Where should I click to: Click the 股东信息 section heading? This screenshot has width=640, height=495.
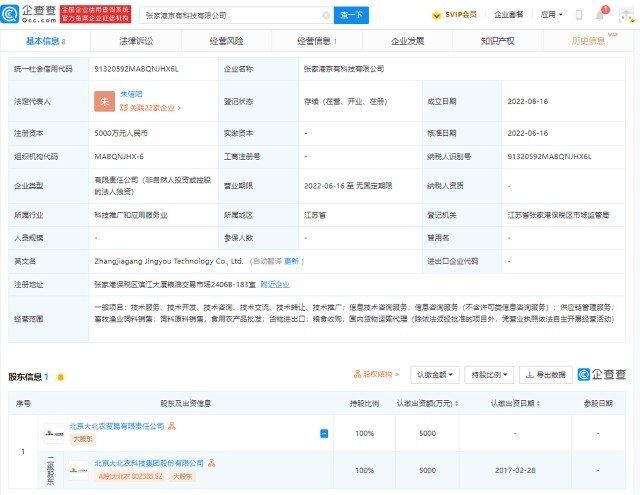click(x=25, y=377)
